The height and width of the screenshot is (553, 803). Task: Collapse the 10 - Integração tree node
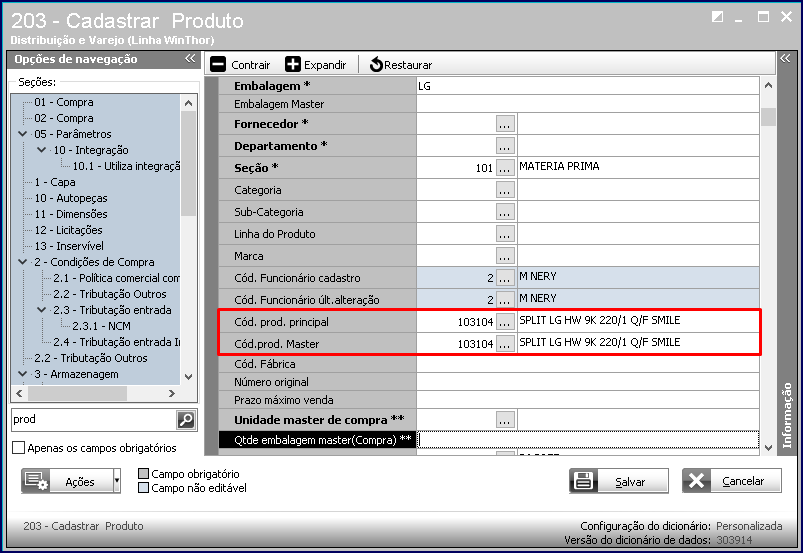click(42, 150)
